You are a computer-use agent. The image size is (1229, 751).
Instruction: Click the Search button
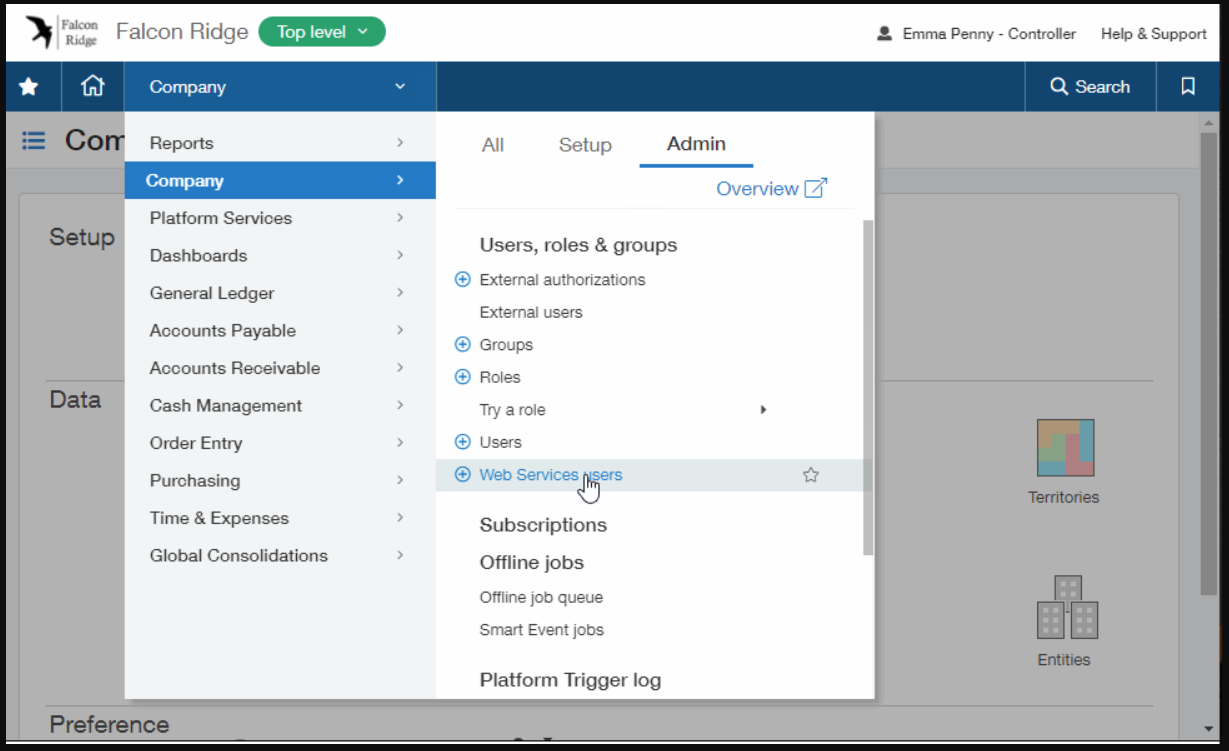(1090, 87)
